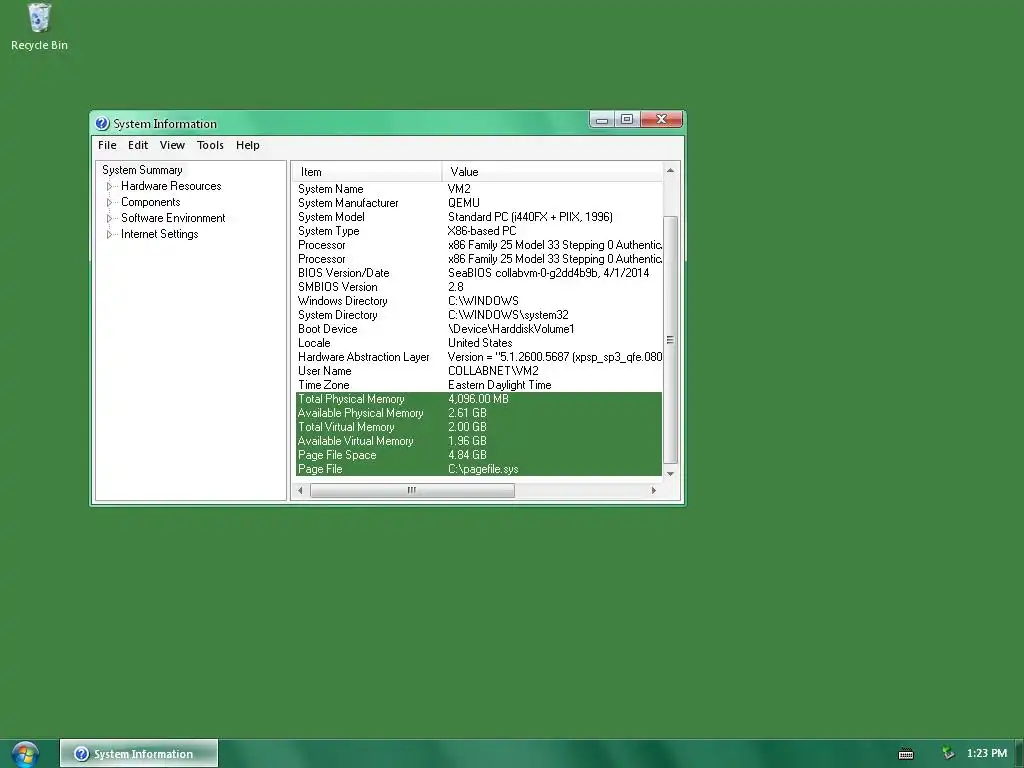This screenshot has width=1024, height=768.
Task: Click the System Information title bar icon
Action: (x=102, y=123)
